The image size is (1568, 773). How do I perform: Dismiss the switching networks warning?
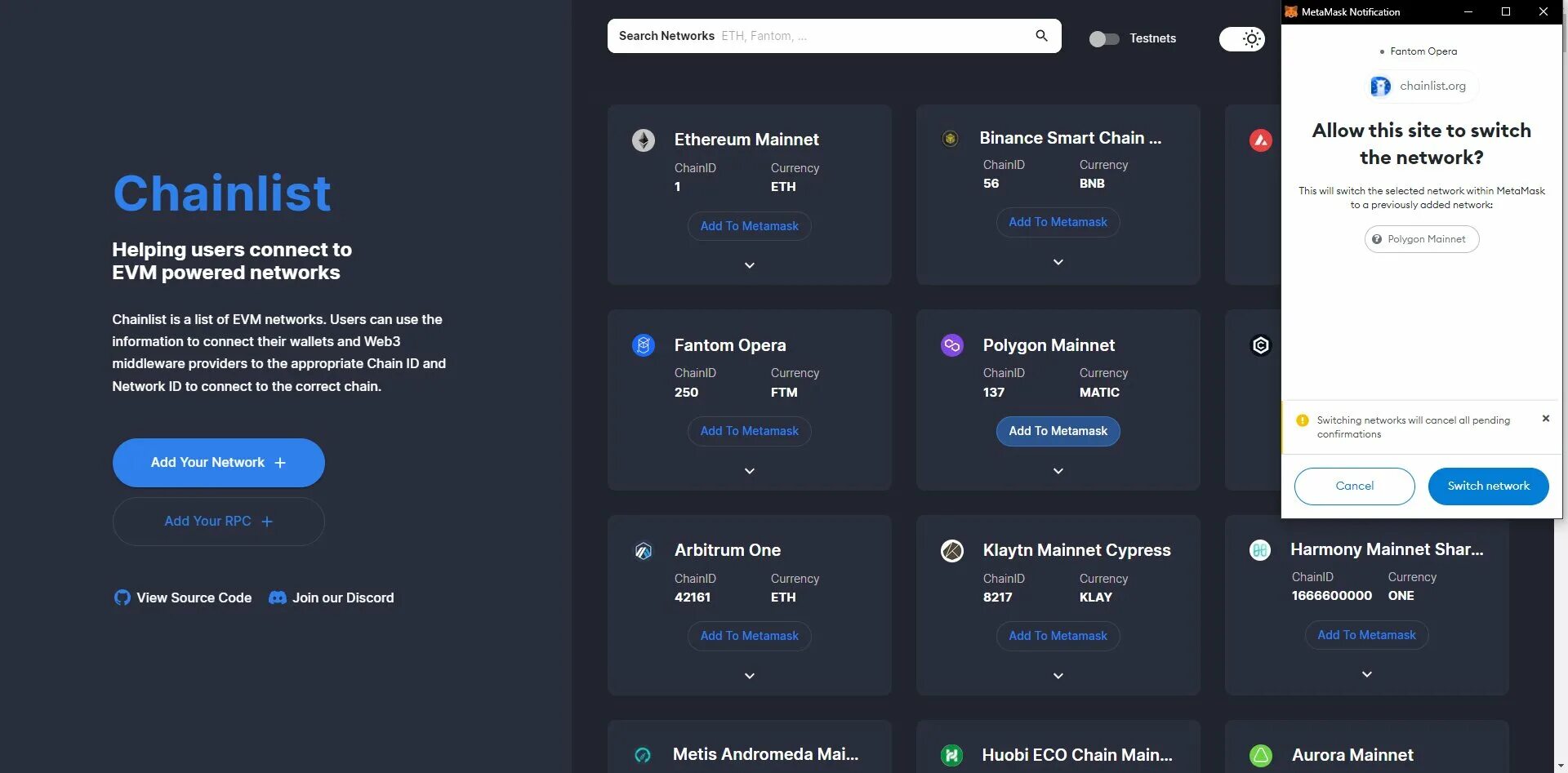pos(1545,419)
